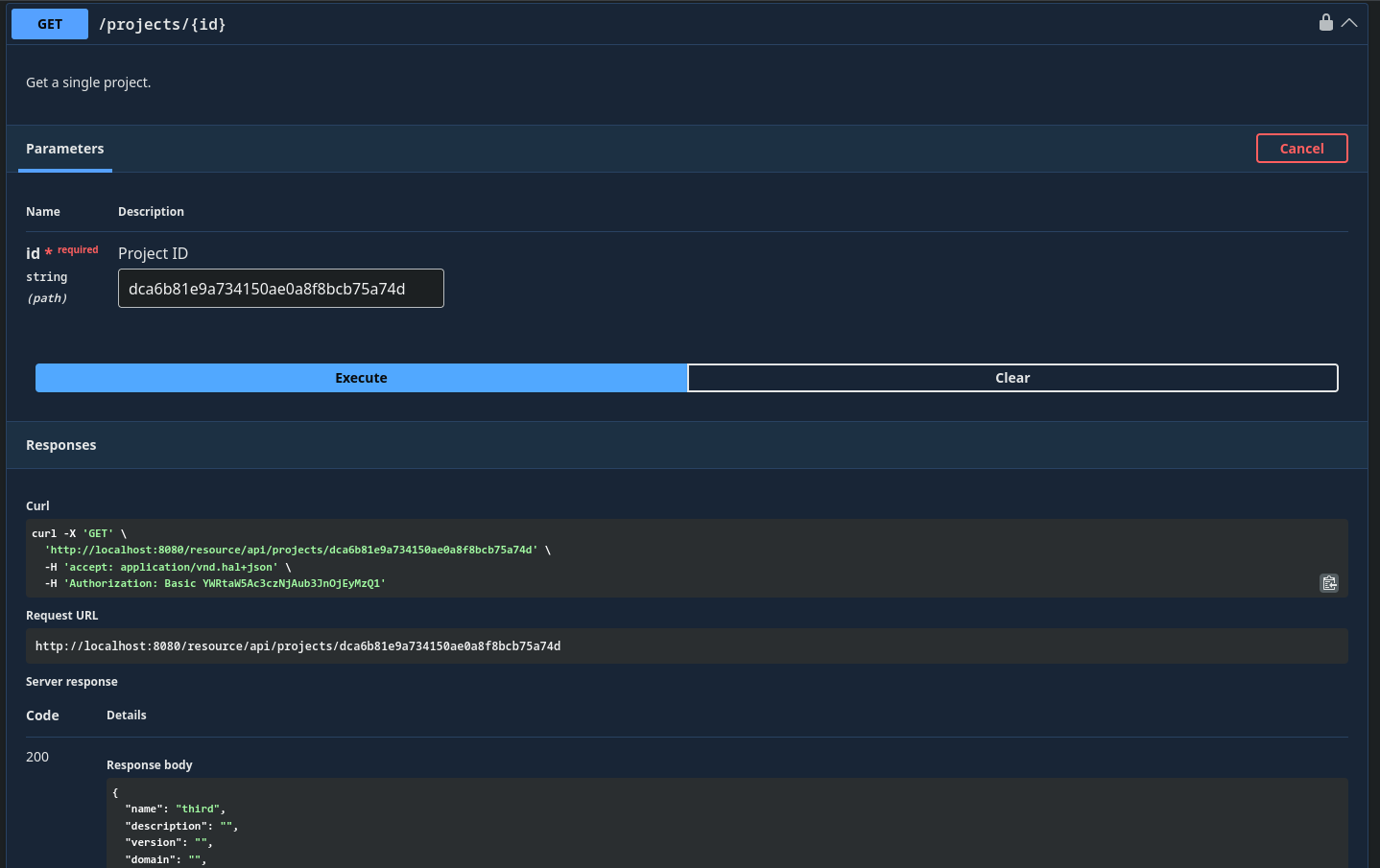This screenshot has width=1380, height=868.
Task: Collapse the /projects/{id} operation chevron
Action: point(1349,23)
